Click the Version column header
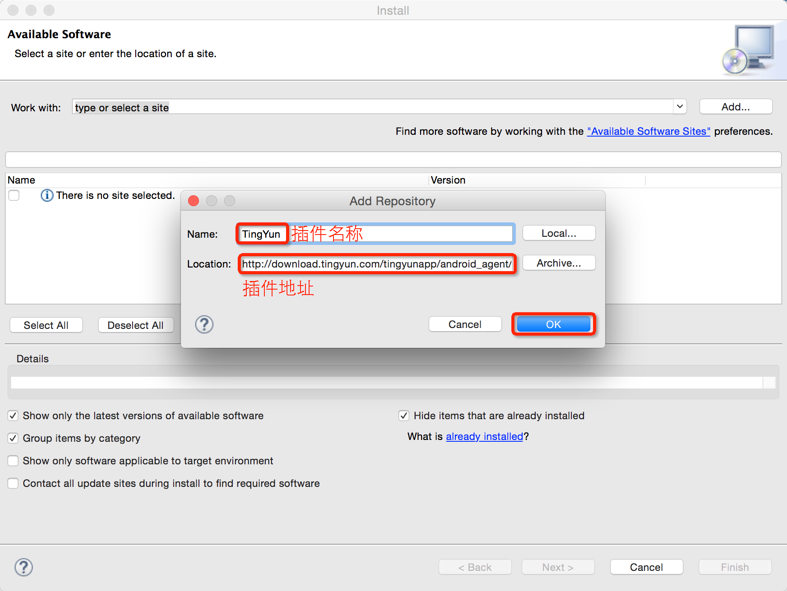Image resolution: width=787 pixels, height=591 pixels. 448,180
